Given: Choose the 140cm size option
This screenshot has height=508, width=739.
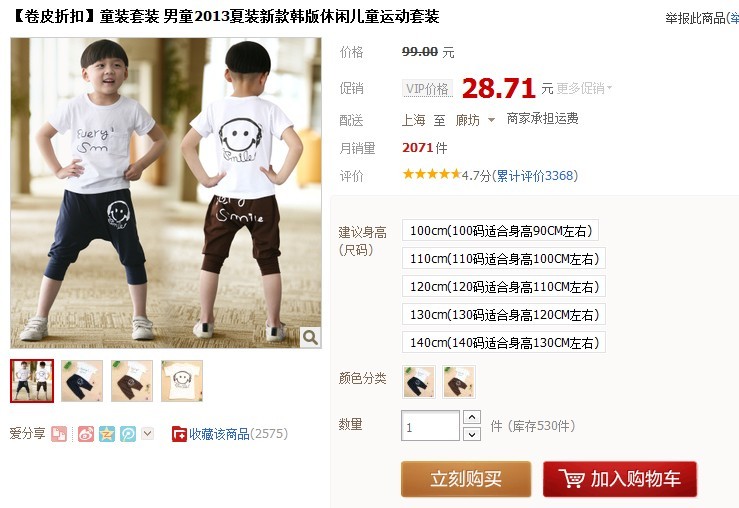Looking at the screenshot, I should [504, 343].
